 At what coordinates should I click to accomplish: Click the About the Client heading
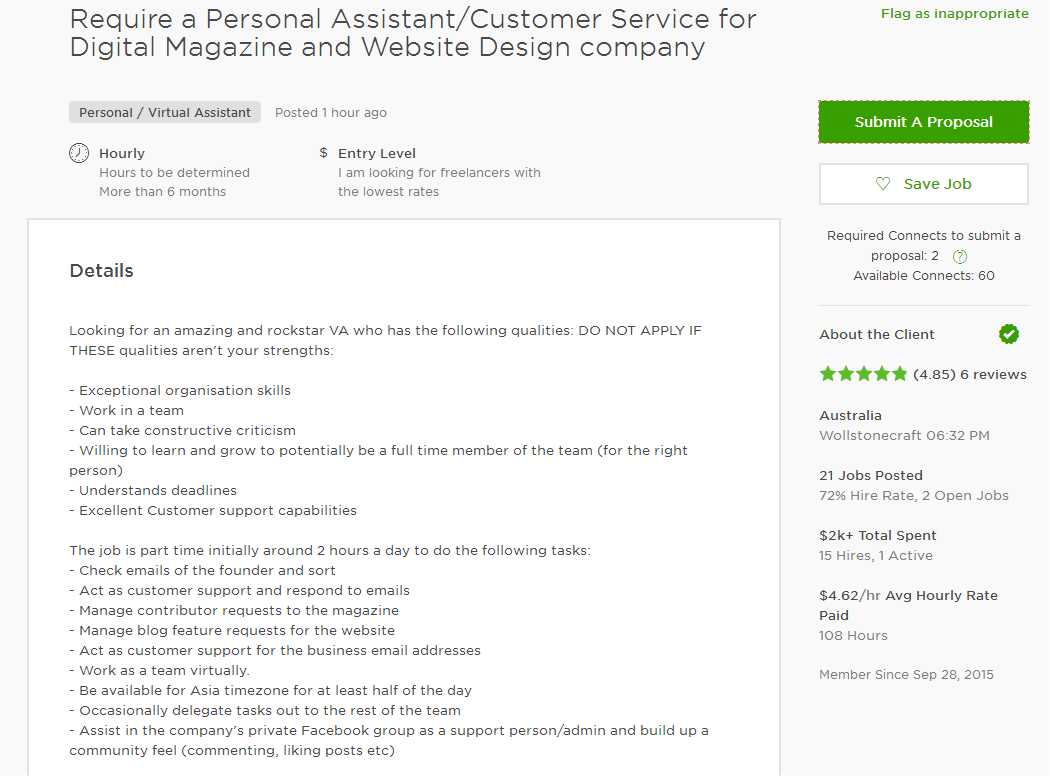tap(877, 334)
